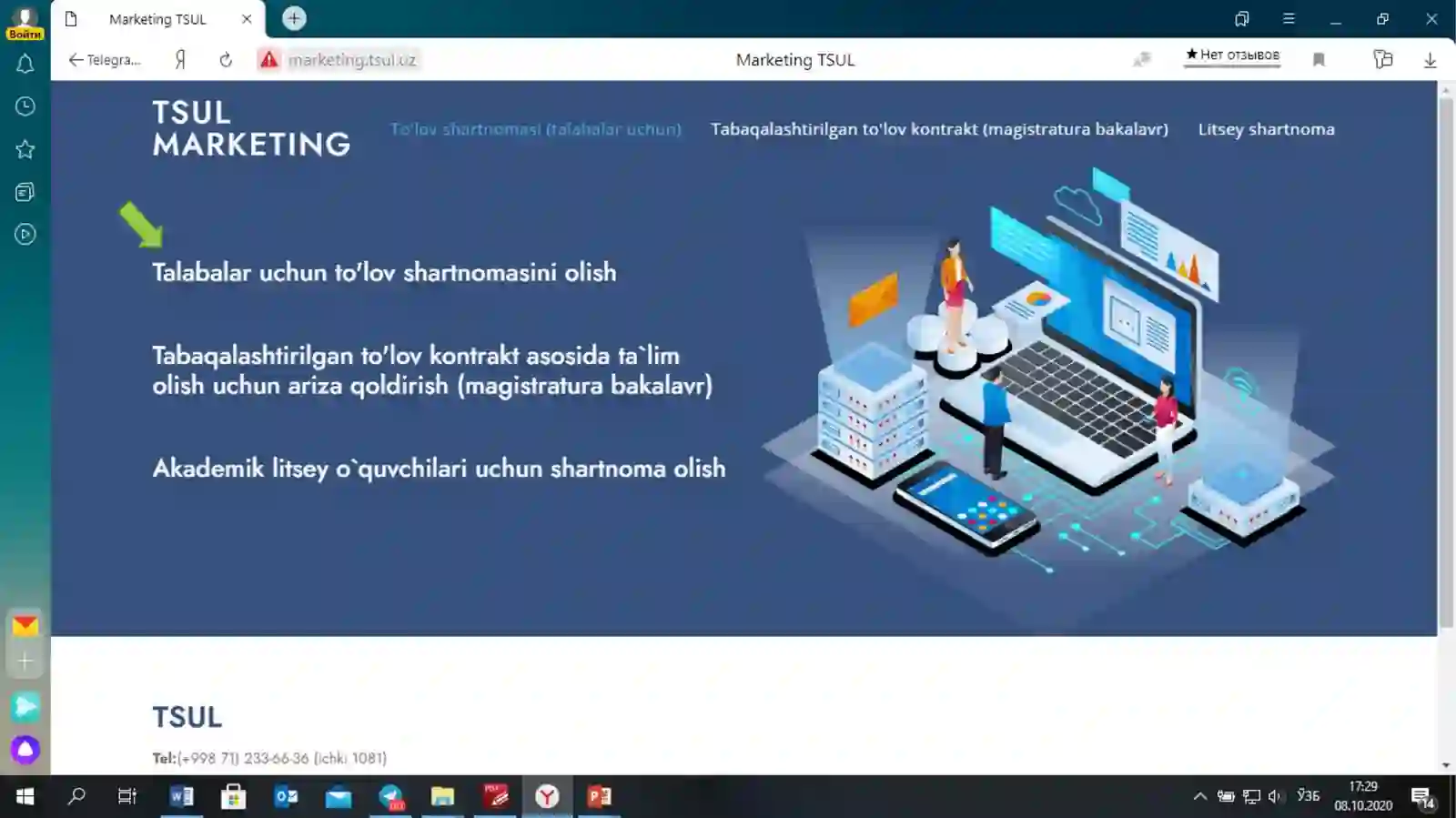Image resolution: width=1456 pixels, height=818 pixels.
Task: Open the Mail app on taskbar
Action: 339,797
